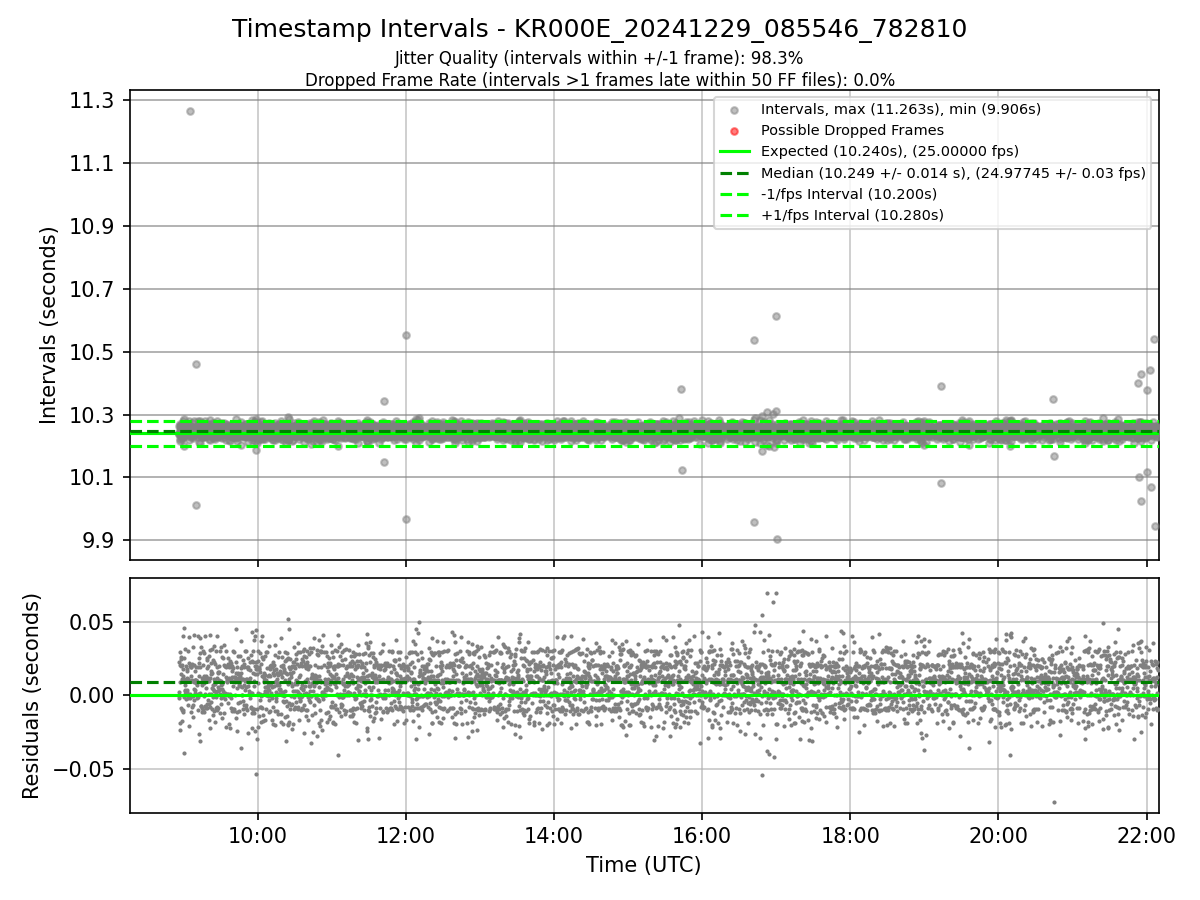Click the outlier near 10.55s at 12:00
The image size is (1200, 900).
406,335
